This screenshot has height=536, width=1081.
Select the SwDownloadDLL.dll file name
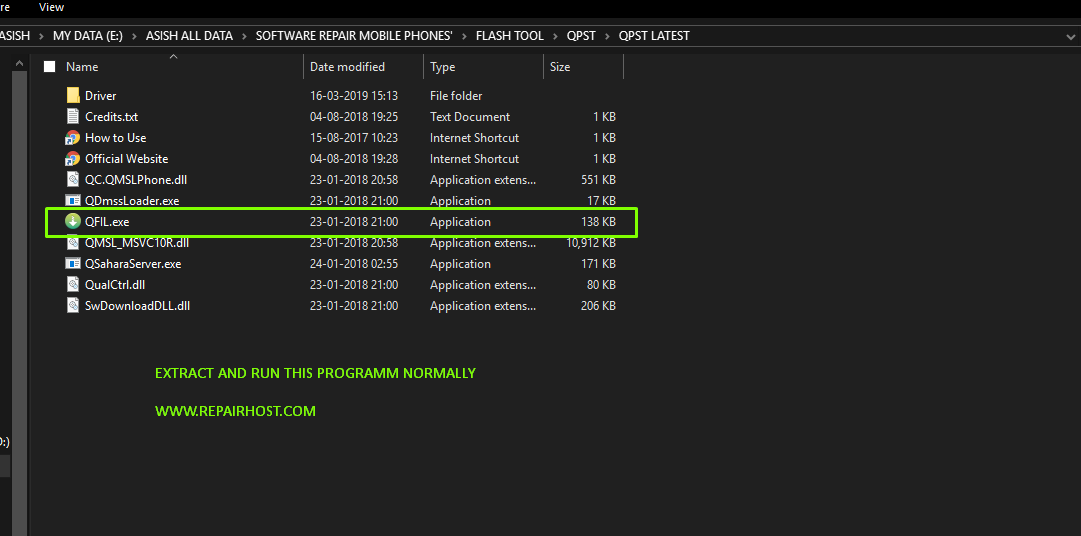click(137, 306)
